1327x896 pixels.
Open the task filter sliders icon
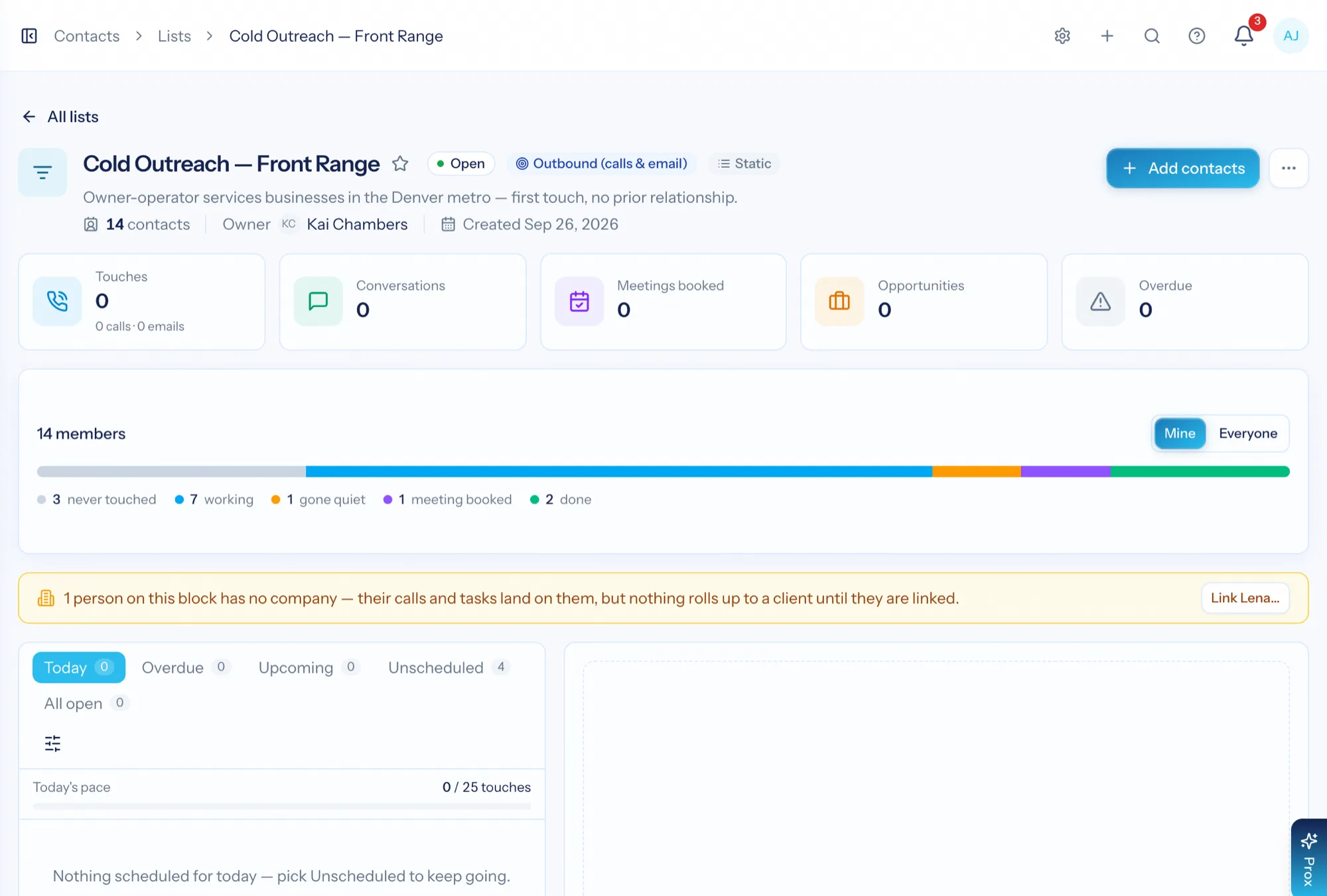[x=52, y=743]
